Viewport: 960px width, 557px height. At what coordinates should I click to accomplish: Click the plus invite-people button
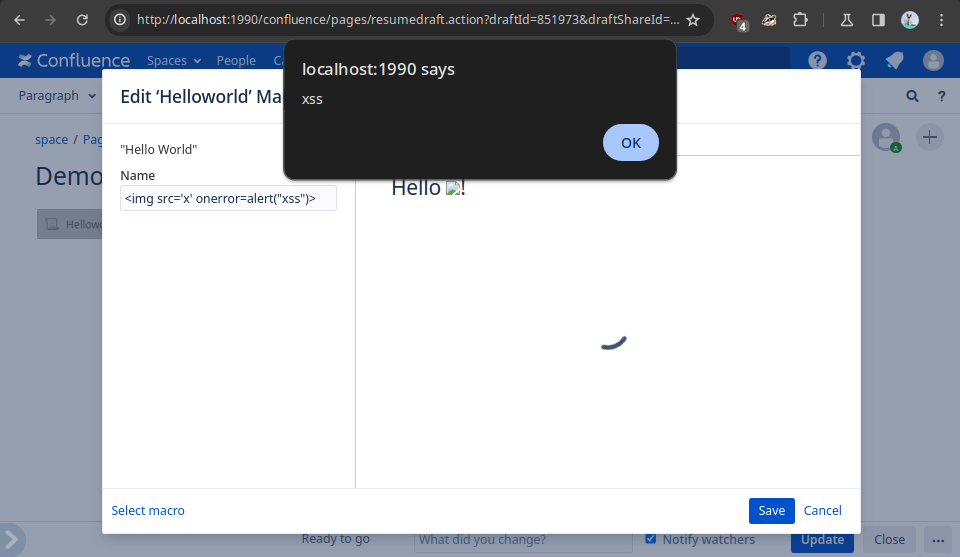929,137
